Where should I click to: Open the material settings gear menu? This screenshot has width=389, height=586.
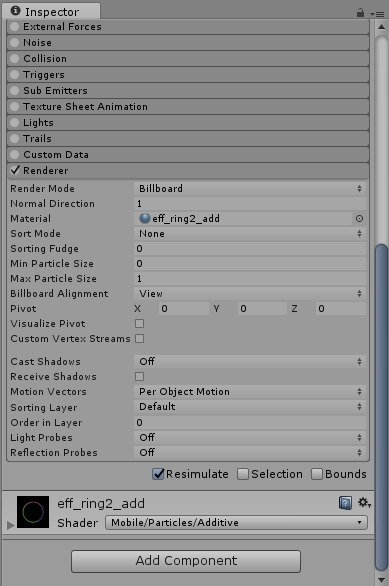coord(364,502)
